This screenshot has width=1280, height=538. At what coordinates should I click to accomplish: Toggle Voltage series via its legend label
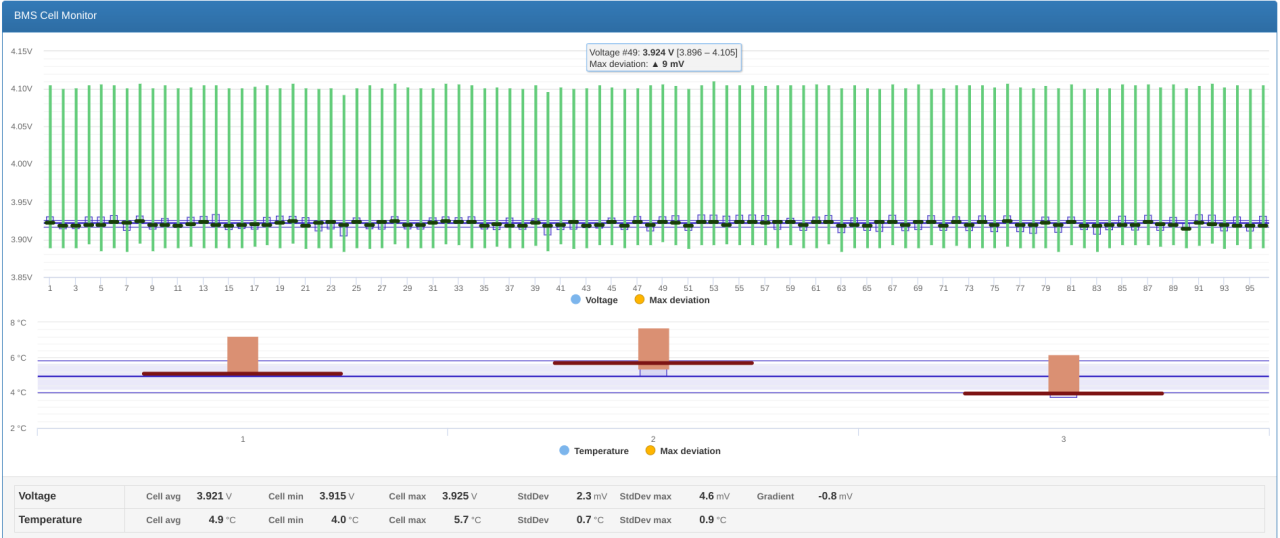[x=601, y=300]
